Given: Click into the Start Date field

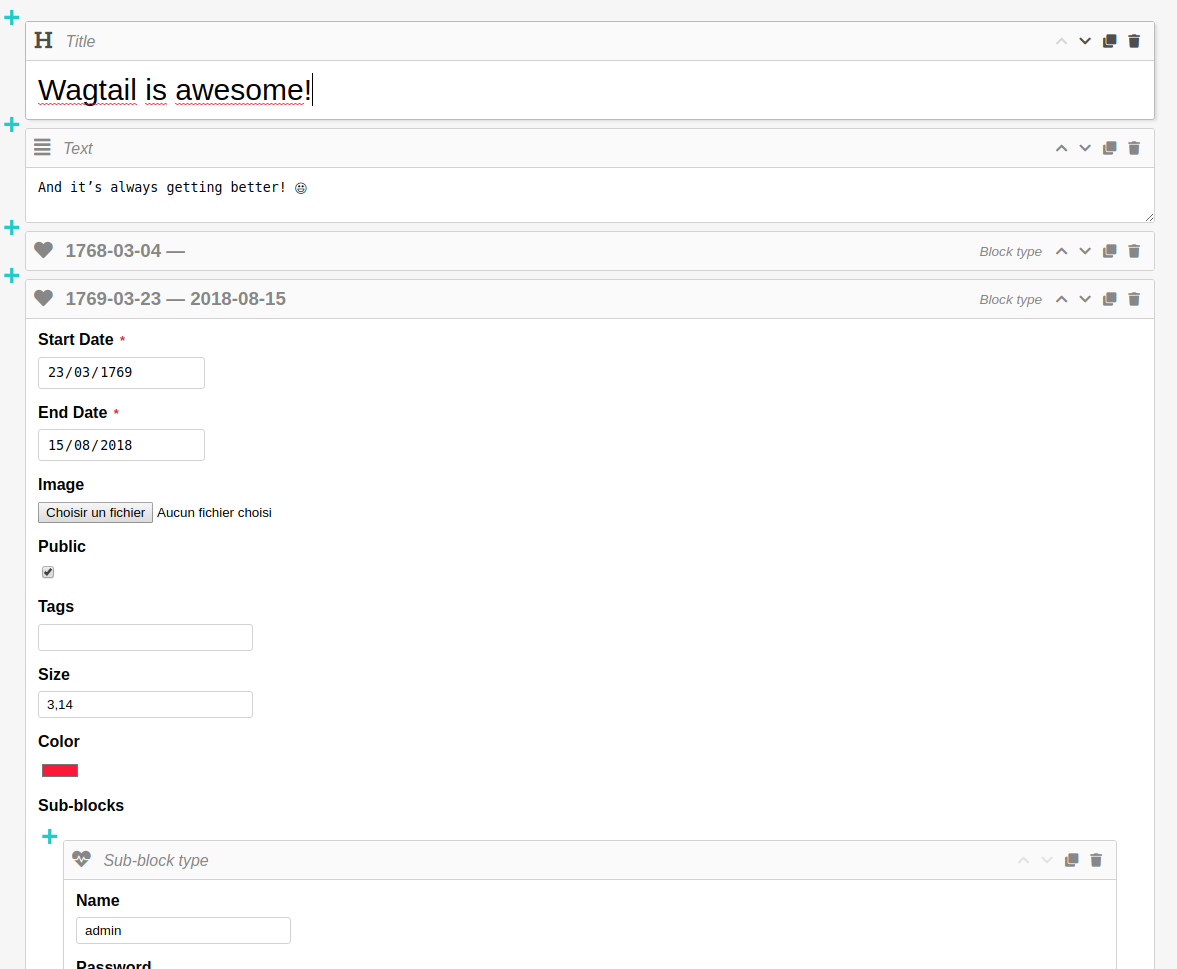Looking at the screenshot, I should point(121,372).
